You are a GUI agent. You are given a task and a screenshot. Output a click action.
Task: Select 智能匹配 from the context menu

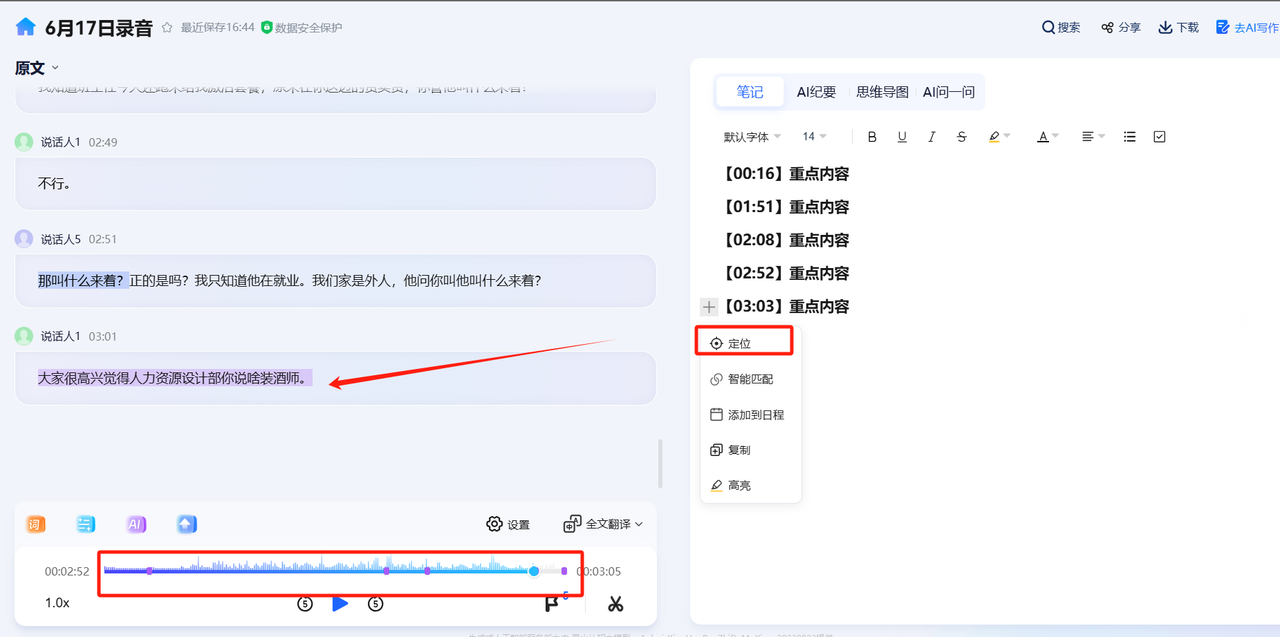point(750,379)
